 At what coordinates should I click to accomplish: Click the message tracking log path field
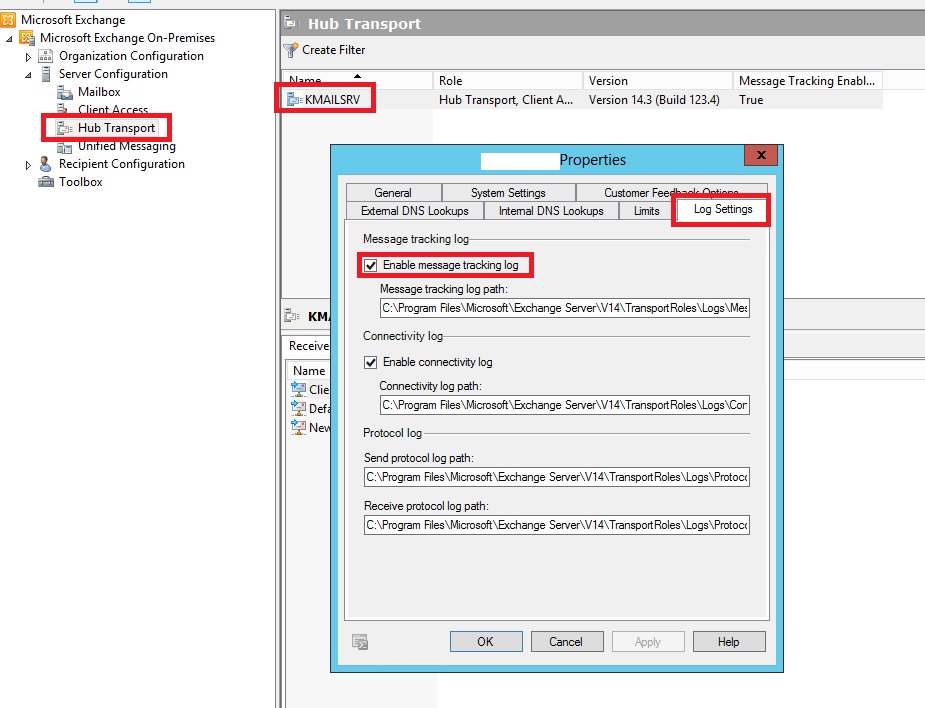[565, 308]
